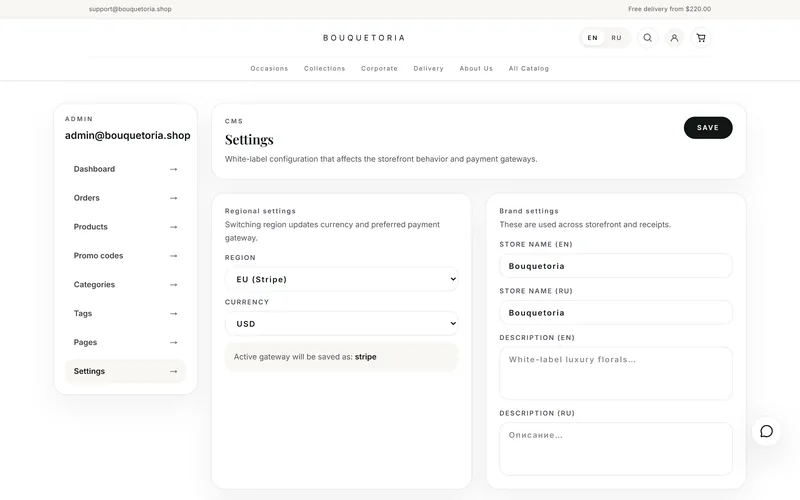Click the arrow next to Promo codes

(x=173, y=256)
